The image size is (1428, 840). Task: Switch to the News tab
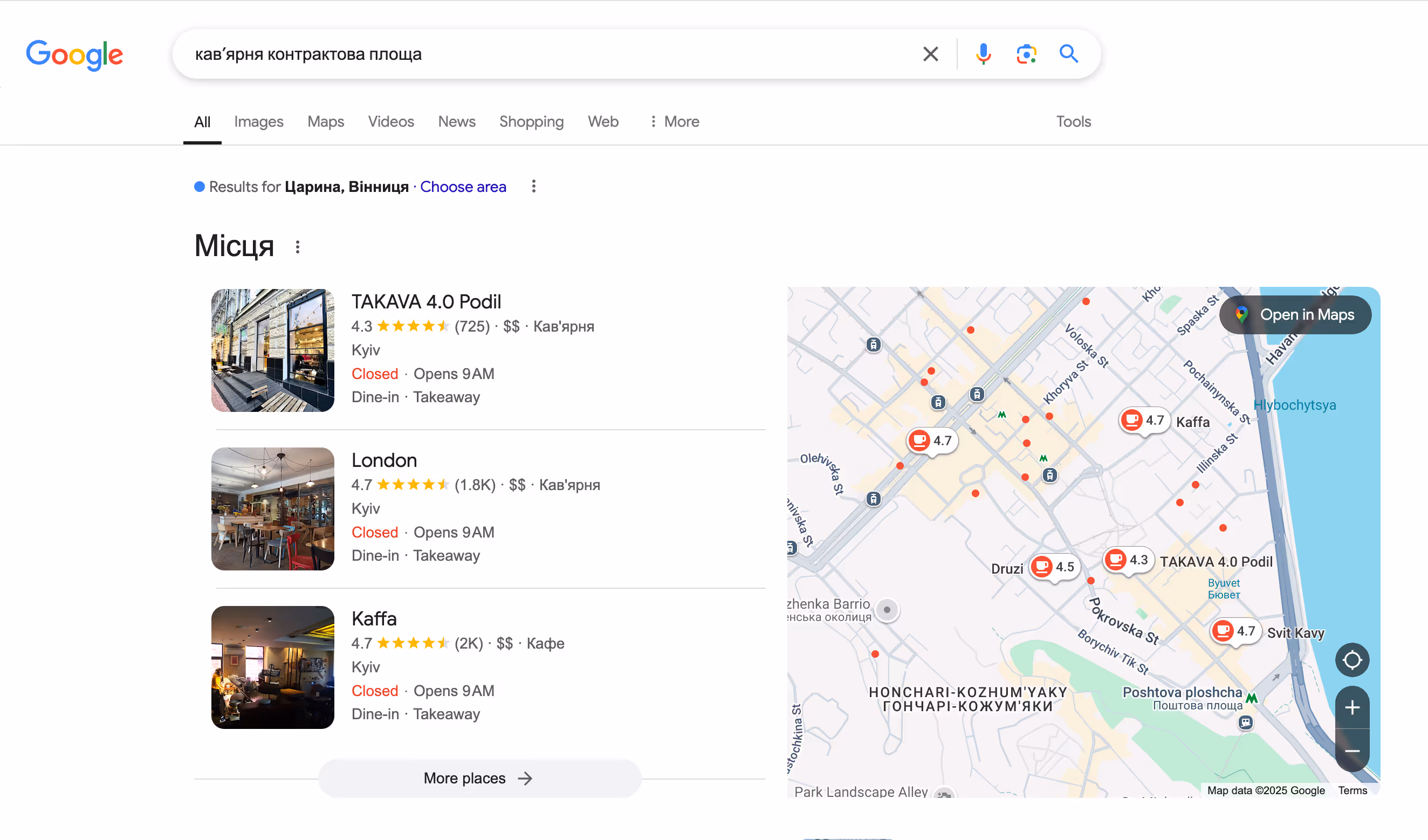[x=457, y=122]
